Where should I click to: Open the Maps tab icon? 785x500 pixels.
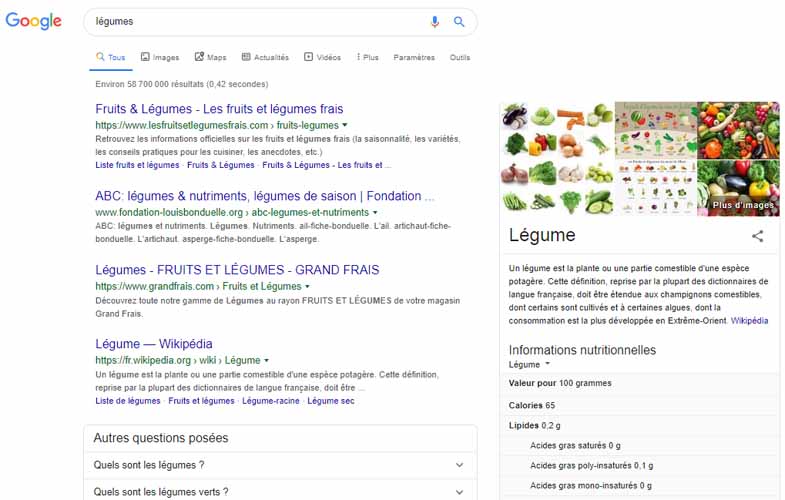[x=199, y=57]
